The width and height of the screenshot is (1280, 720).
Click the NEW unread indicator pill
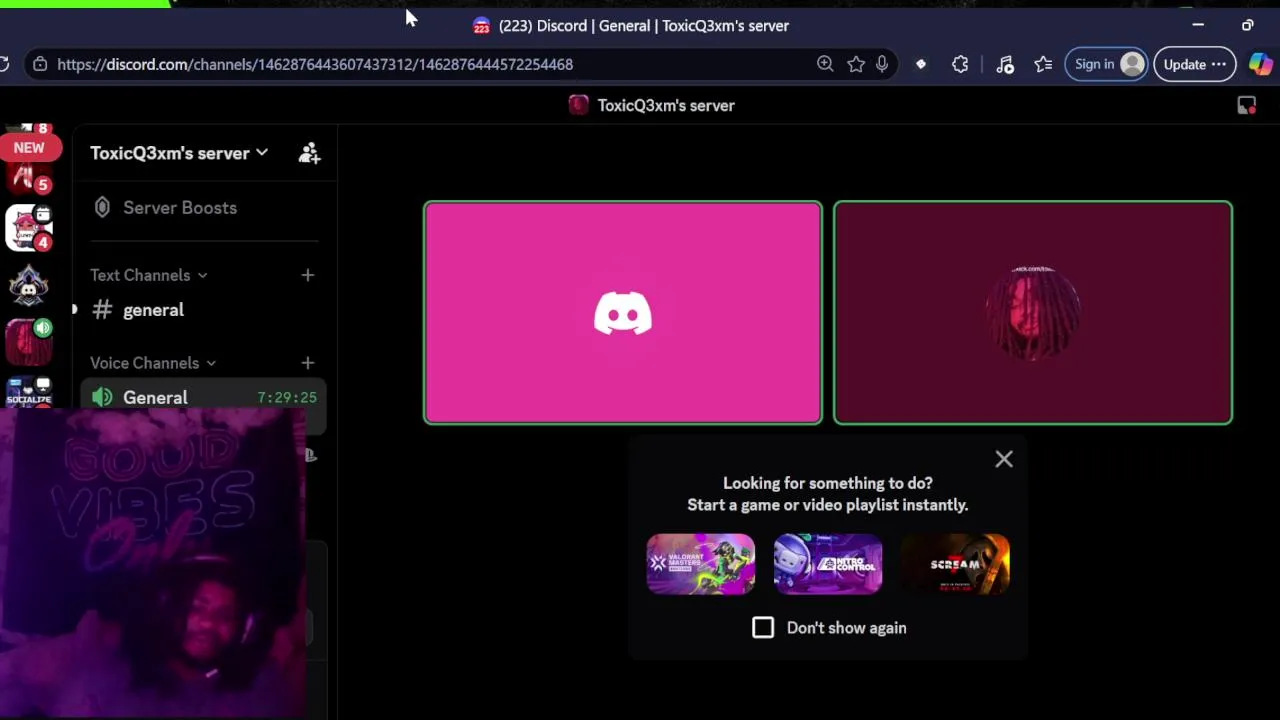(29, 147)
